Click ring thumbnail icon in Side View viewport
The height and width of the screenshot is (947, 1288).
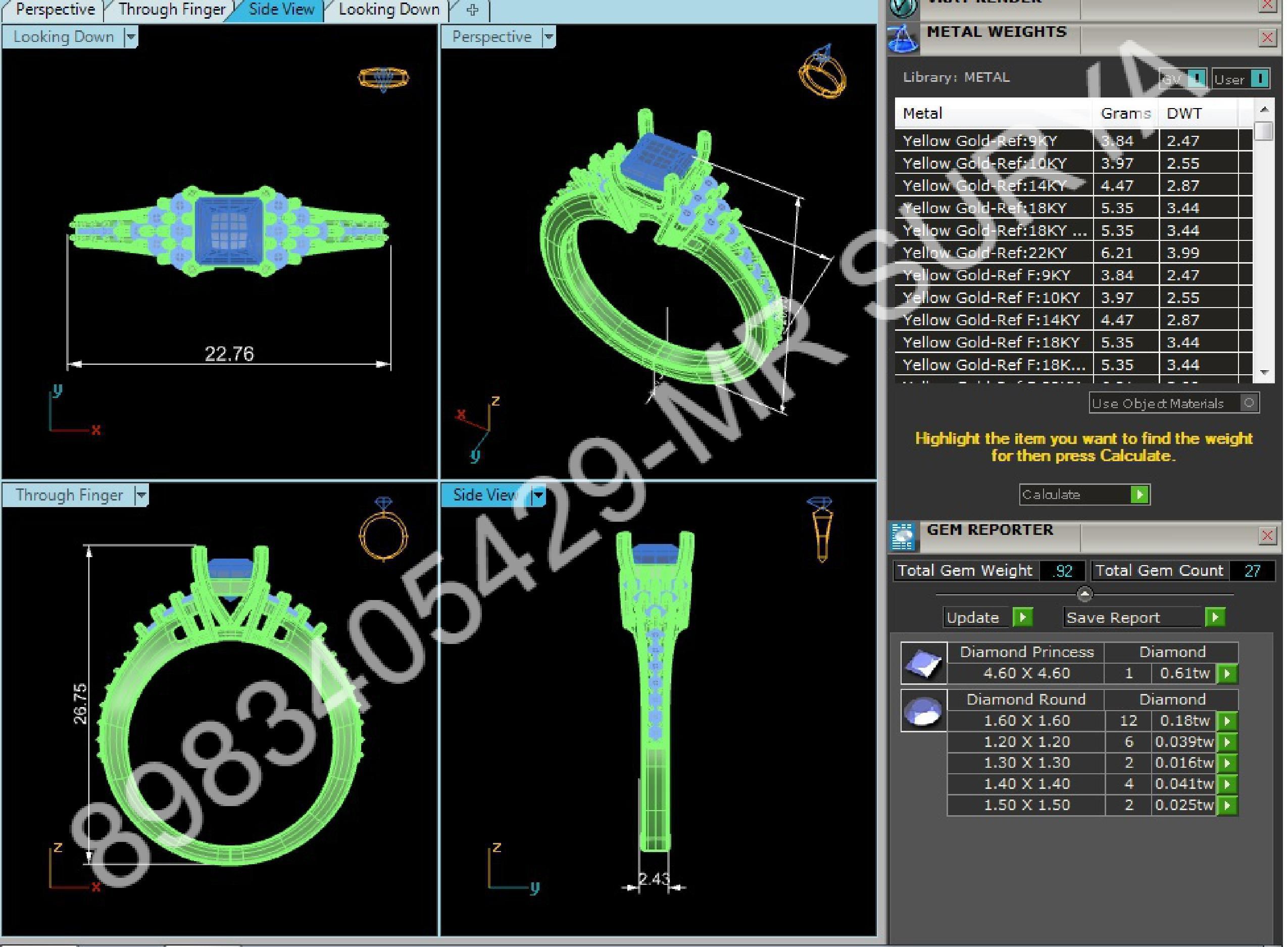820,528
